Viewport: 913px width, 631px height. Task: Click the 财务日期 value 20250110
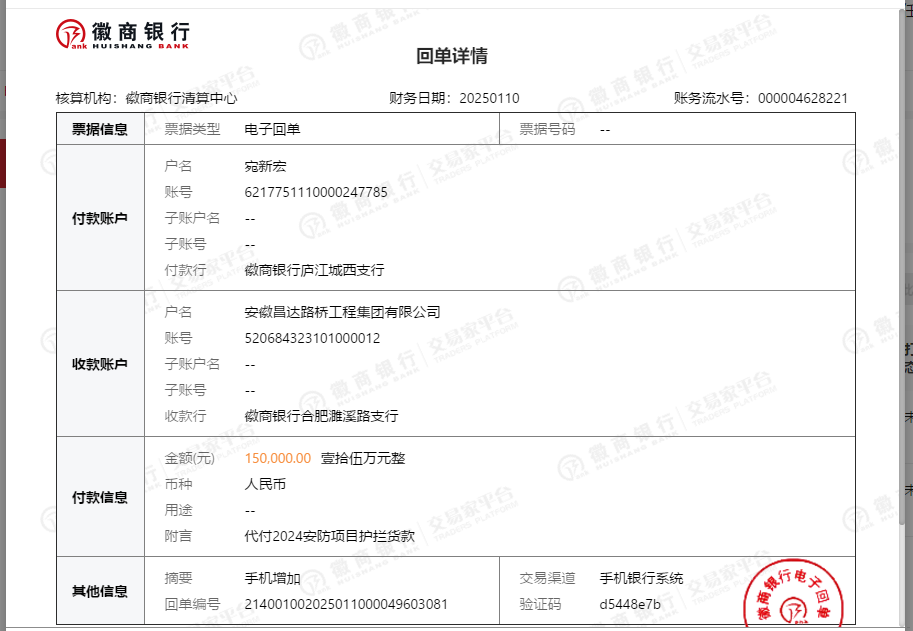(489, 98)
